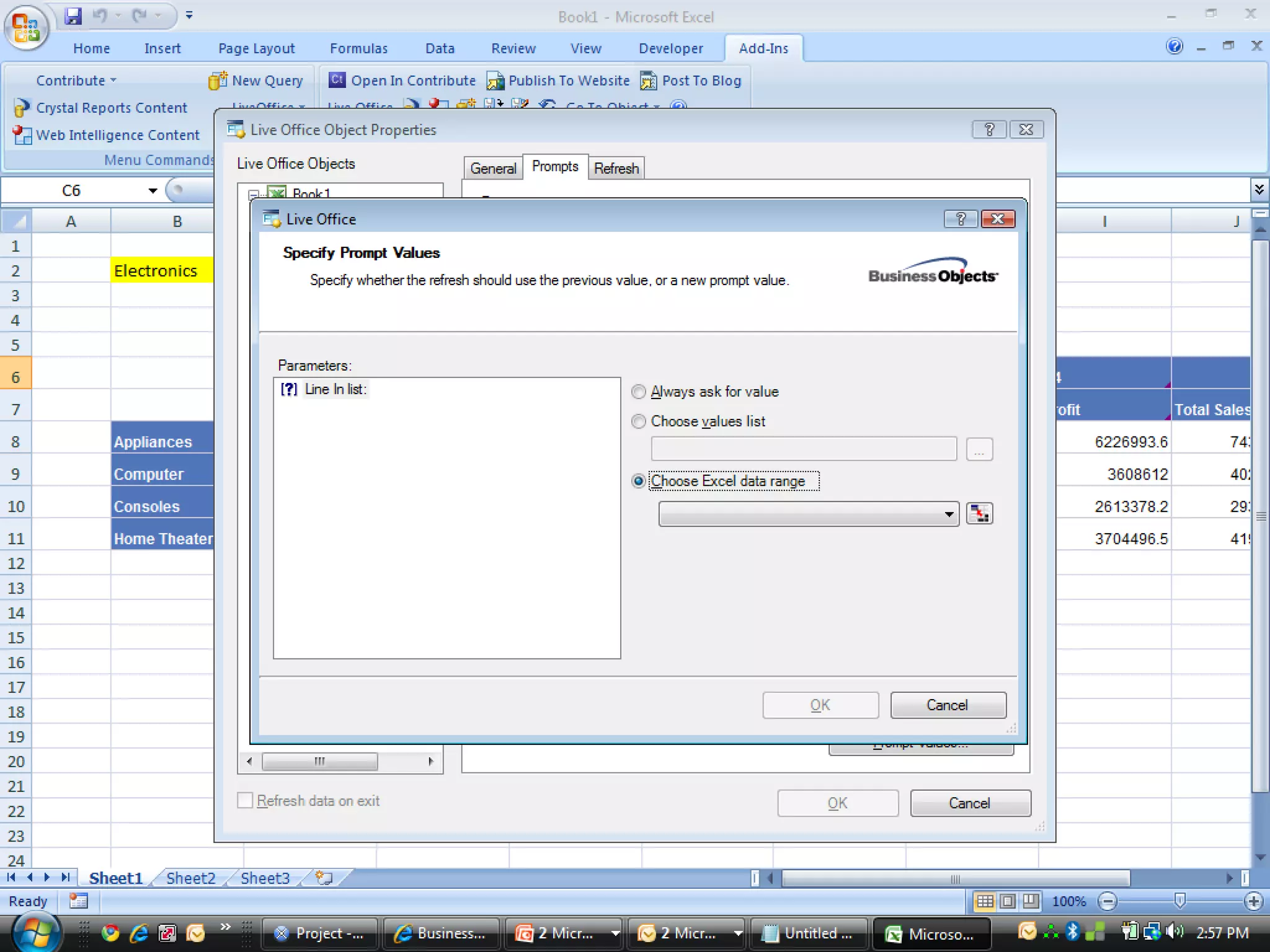Open the Name Box dropdown arrow
The height and width of the screenshot is (952, 1270).
153,191
